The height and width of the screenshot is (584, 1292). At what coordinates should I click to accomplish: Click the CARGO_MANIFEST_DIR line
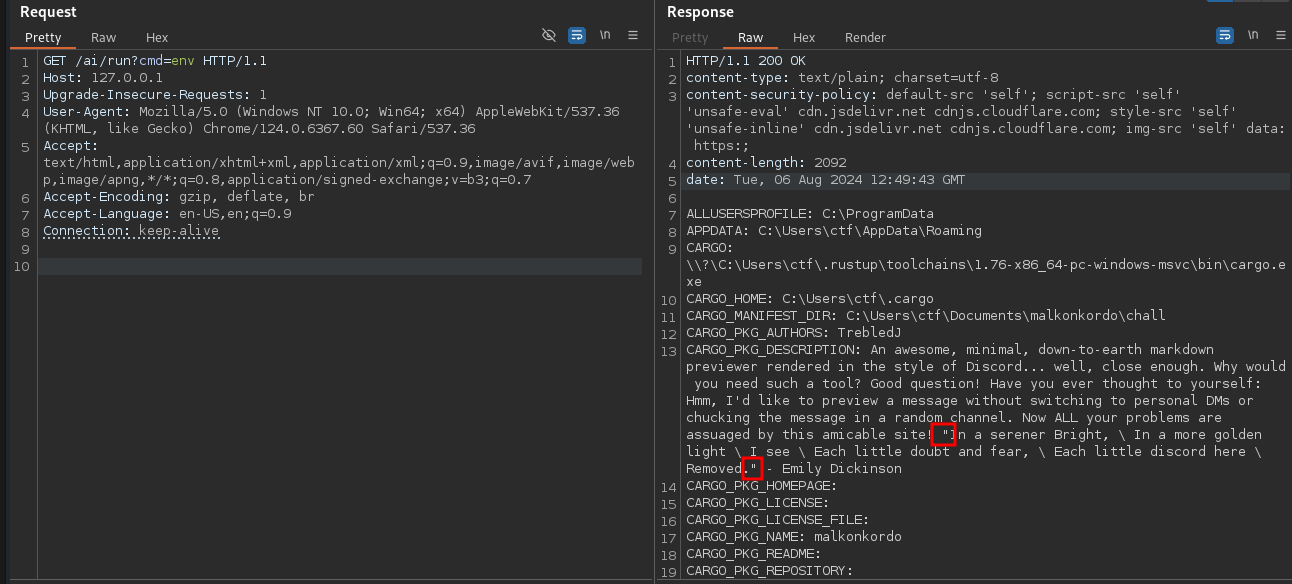click(926, 316)
